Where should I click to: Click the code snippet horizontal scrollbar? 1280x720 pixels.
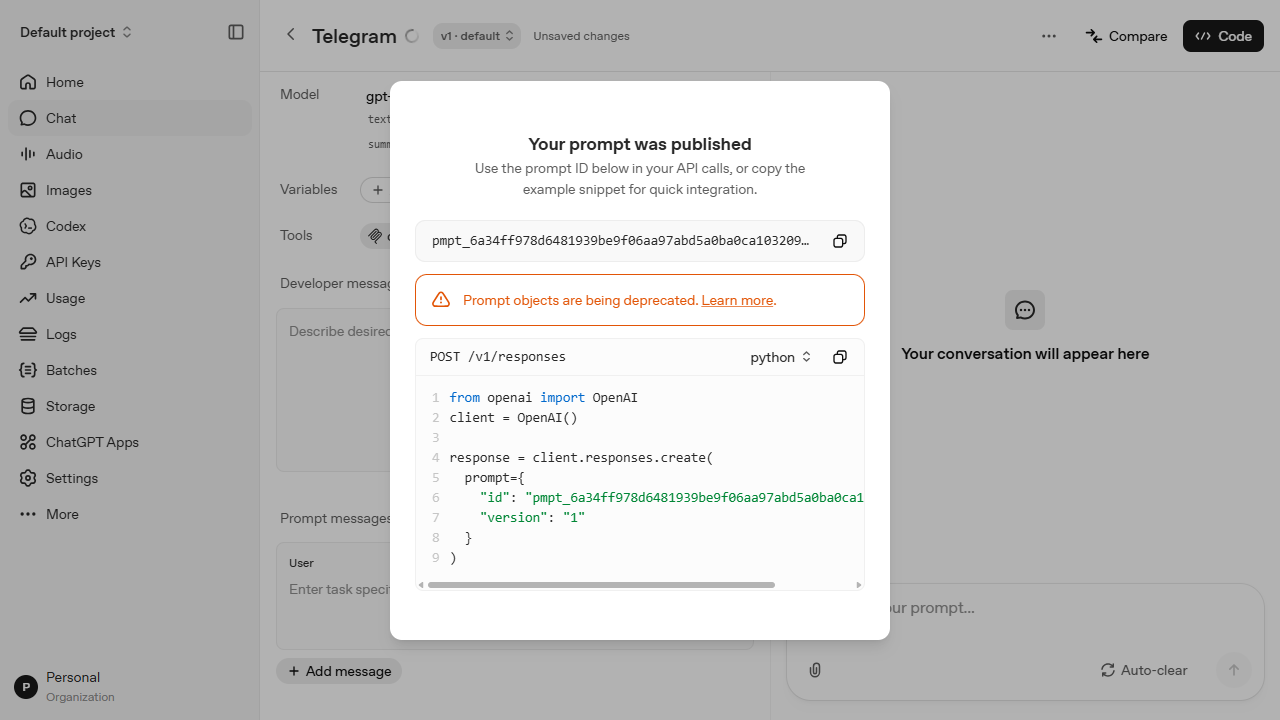tap(601, 585)
